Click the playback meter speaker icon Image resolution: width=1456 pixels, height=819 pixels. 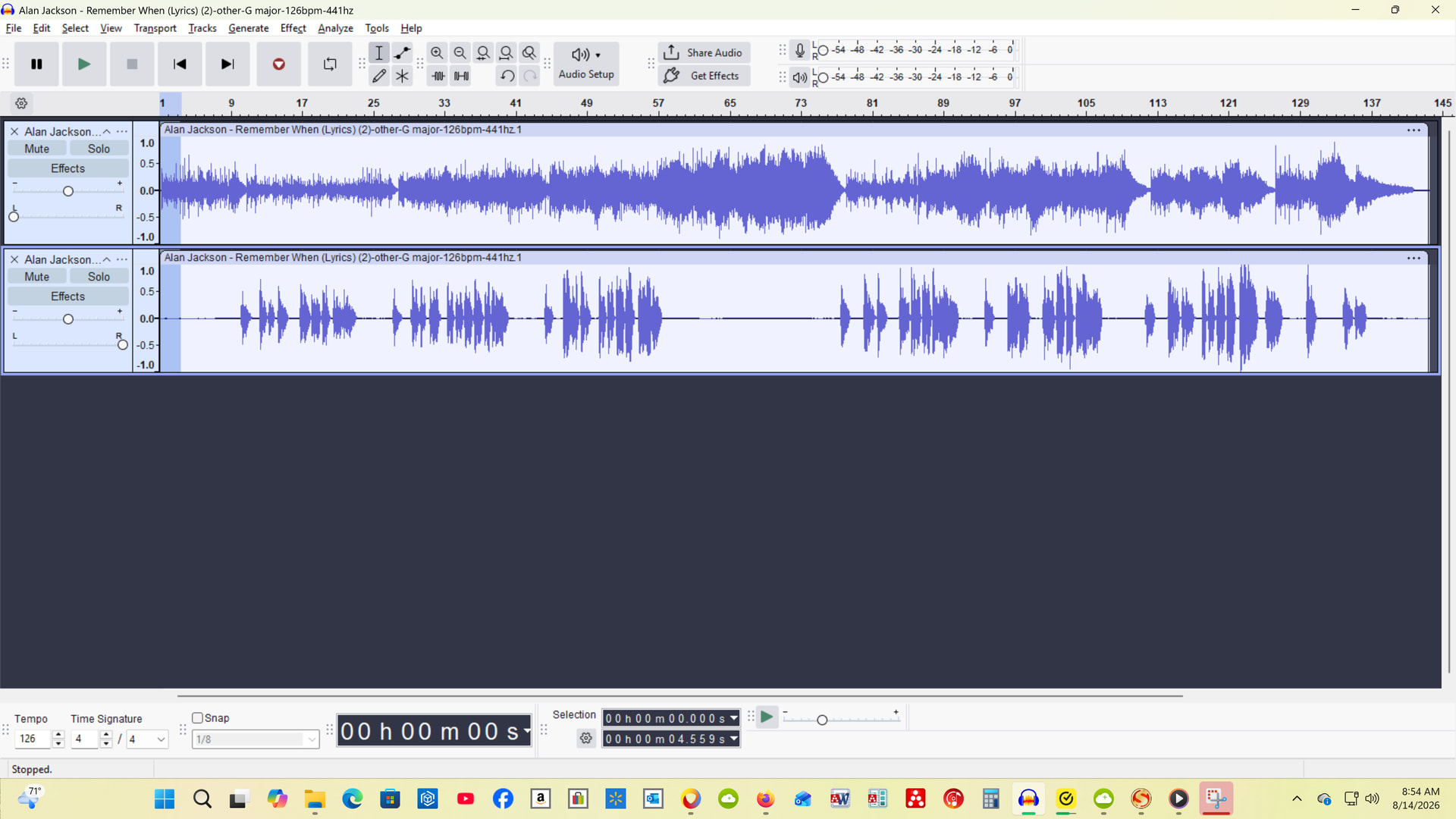pos(800,77)
